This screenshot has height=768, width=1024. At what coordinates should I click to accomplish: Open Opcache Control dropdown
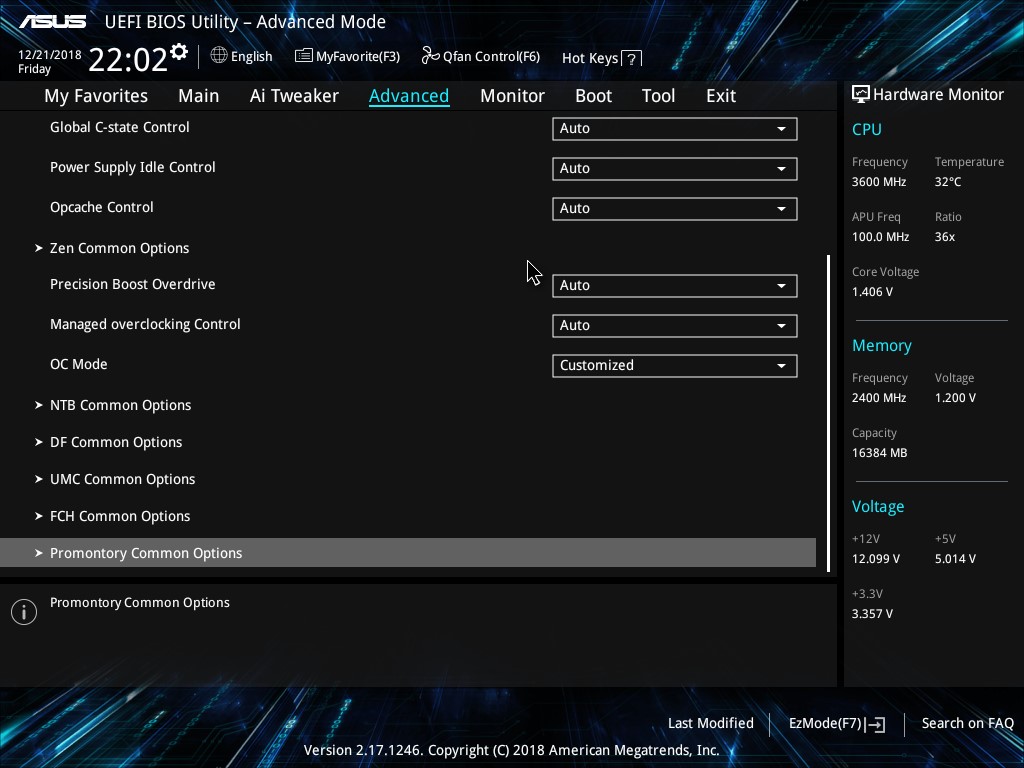tap(675, 208)
